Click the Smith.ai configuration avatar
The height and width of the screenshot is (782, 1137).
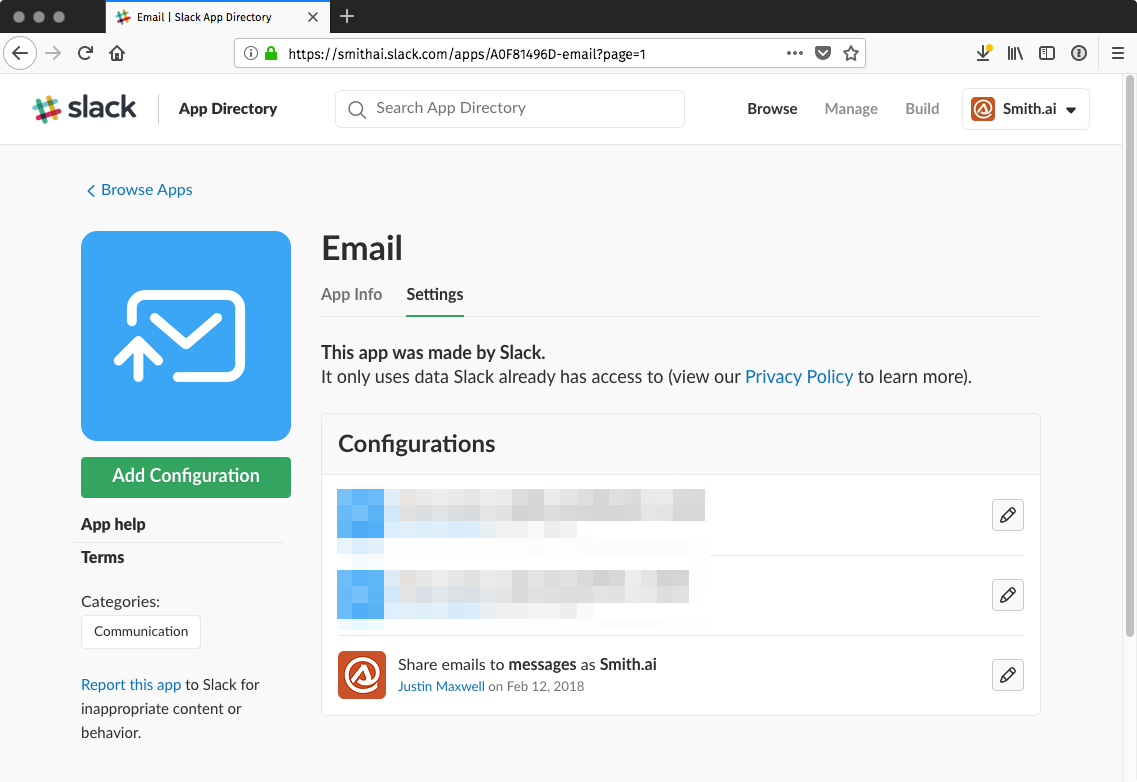pos(362,675)
